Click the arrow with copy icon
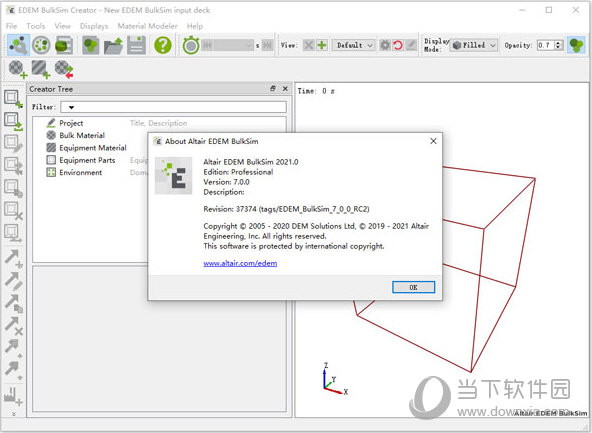The width and height of the screenshot is (592, 433). point(13,303)
